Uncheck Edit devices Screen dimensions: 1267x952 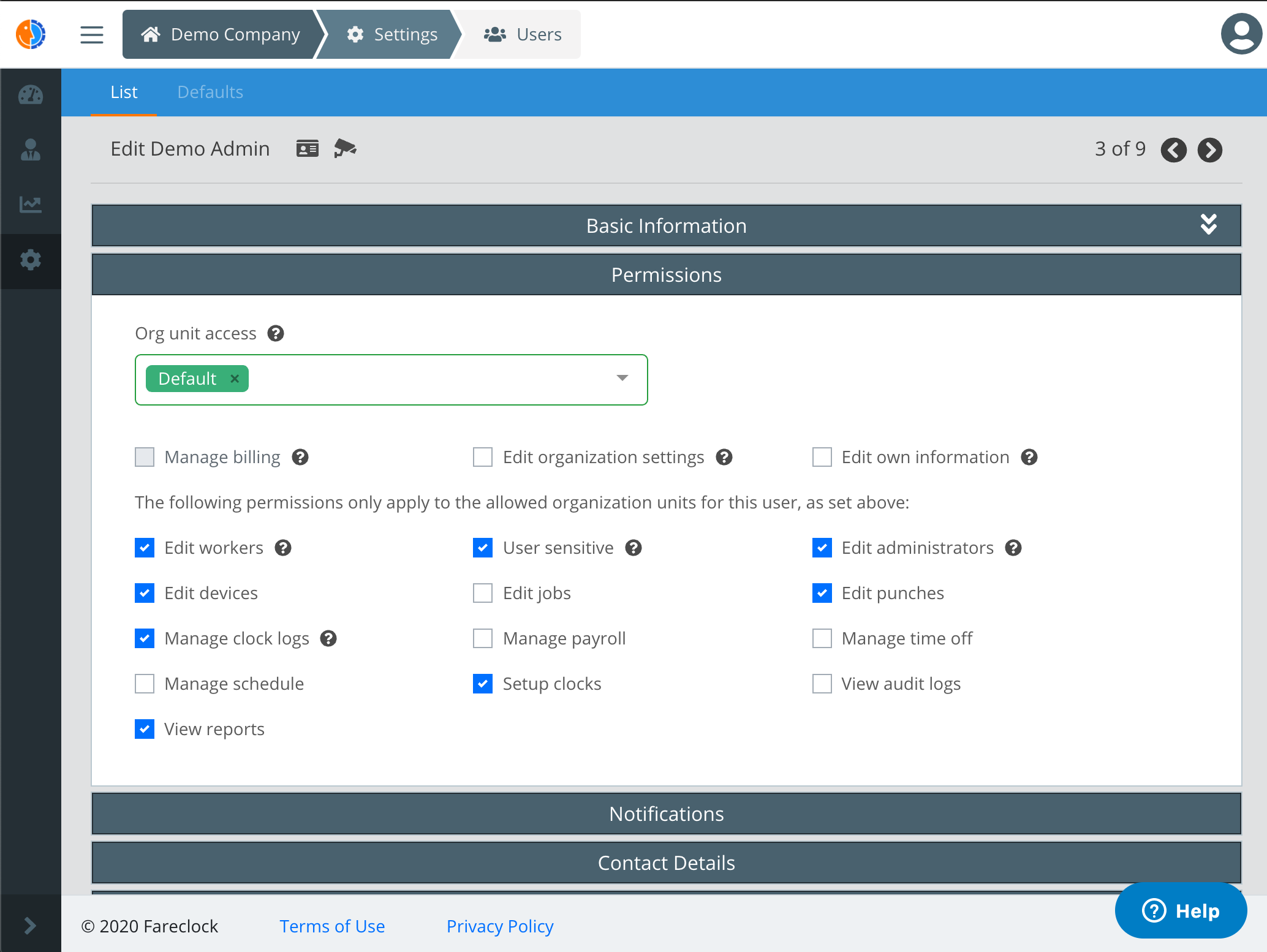tap(145, 593)
